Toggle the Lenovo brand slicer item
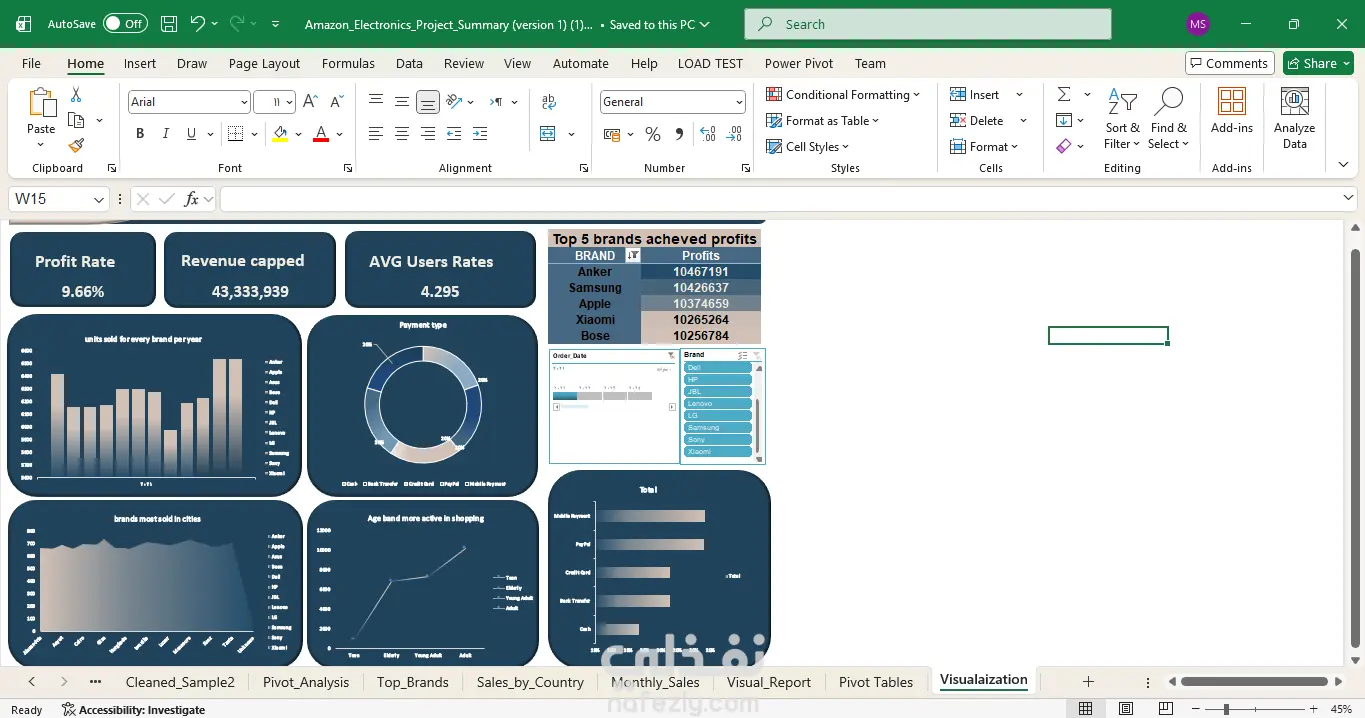Image resolution: width=1365 pixels, height=718 pixels. point(718,404)
